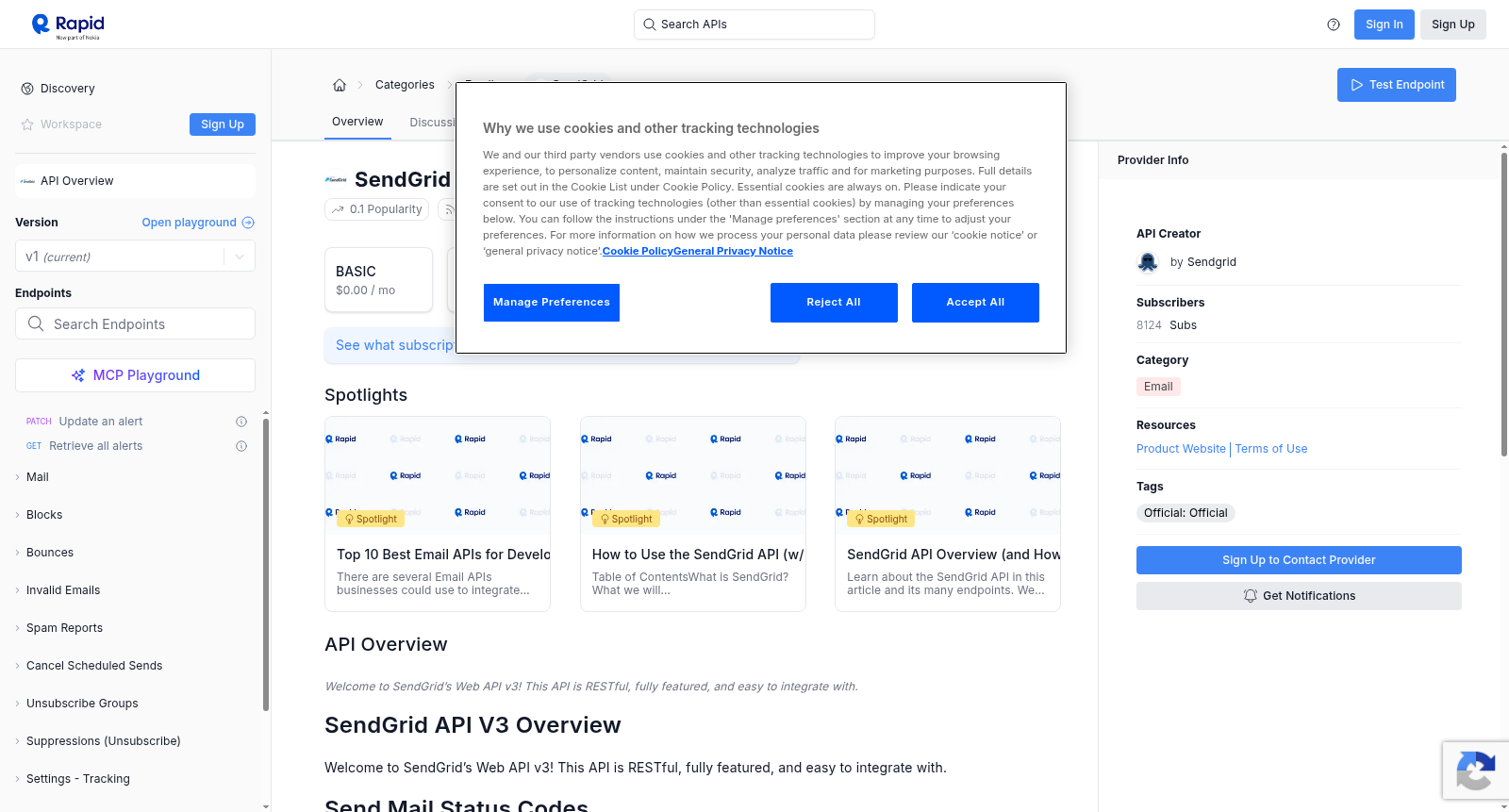Reject all cookies

(x=834, y=303)
